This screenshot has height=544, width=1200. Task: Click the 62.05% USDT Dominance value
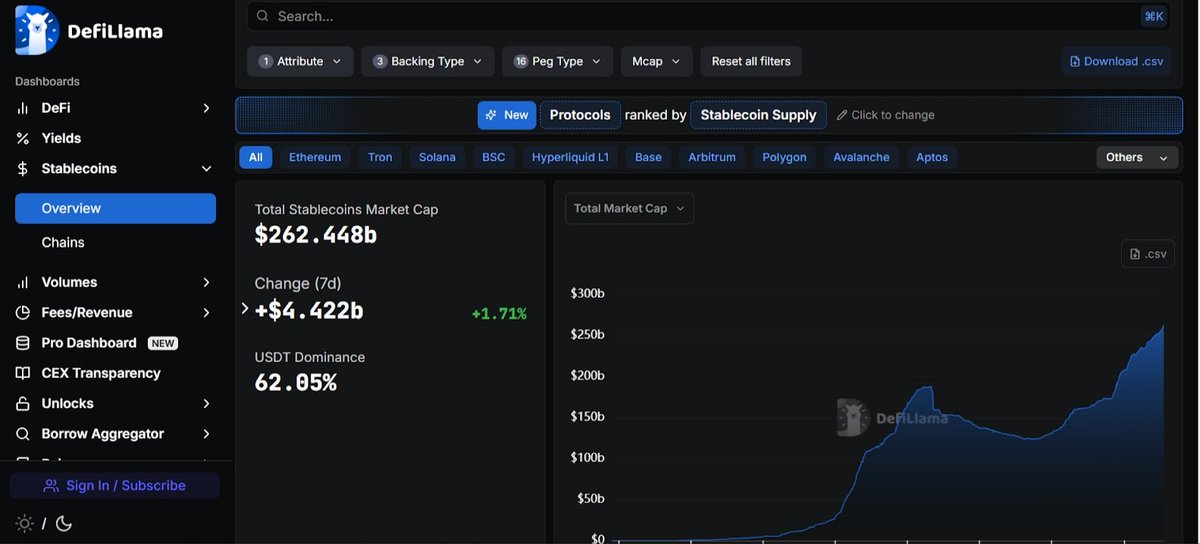(296, 382)
